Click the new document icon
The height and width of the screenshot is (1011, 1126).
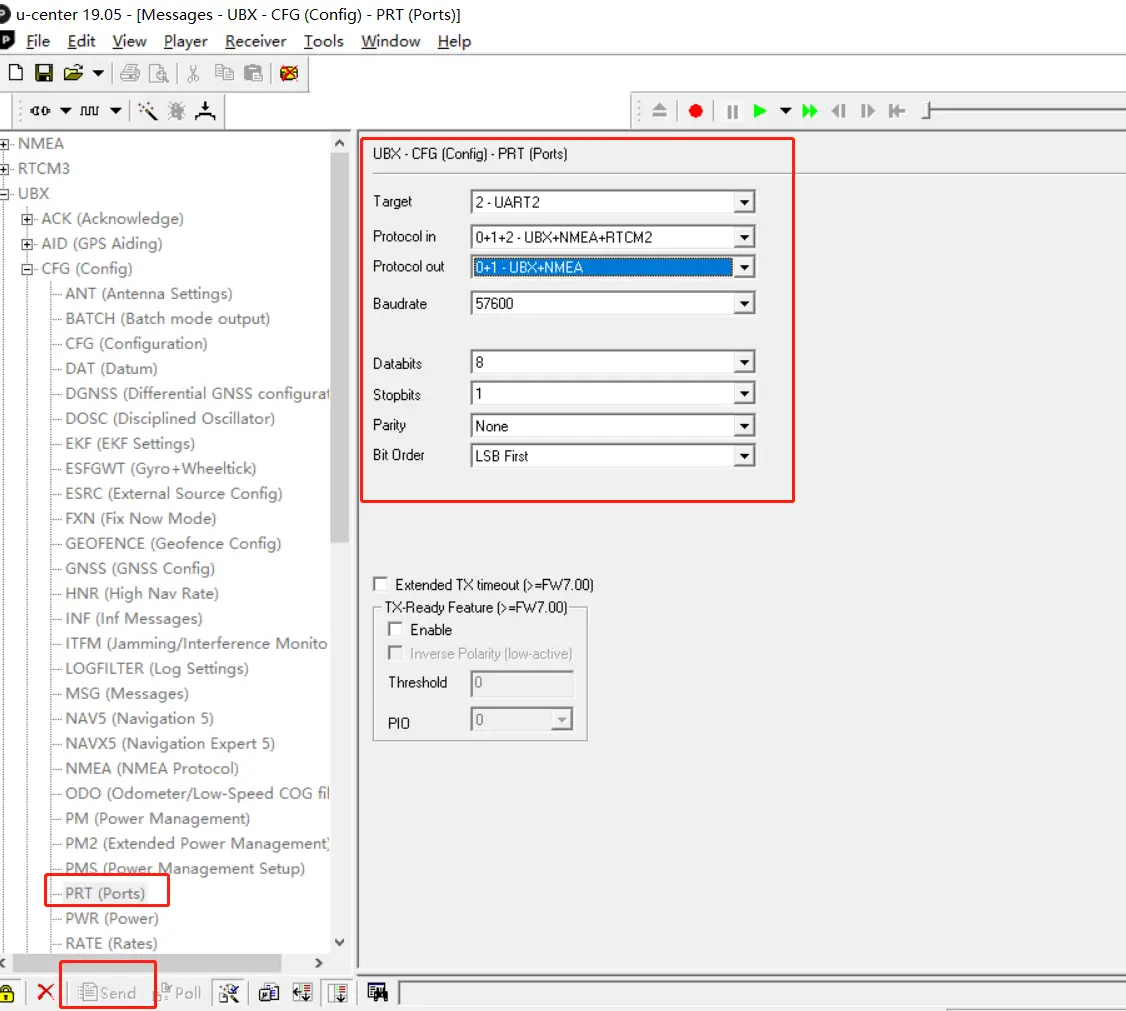(16, 73)
